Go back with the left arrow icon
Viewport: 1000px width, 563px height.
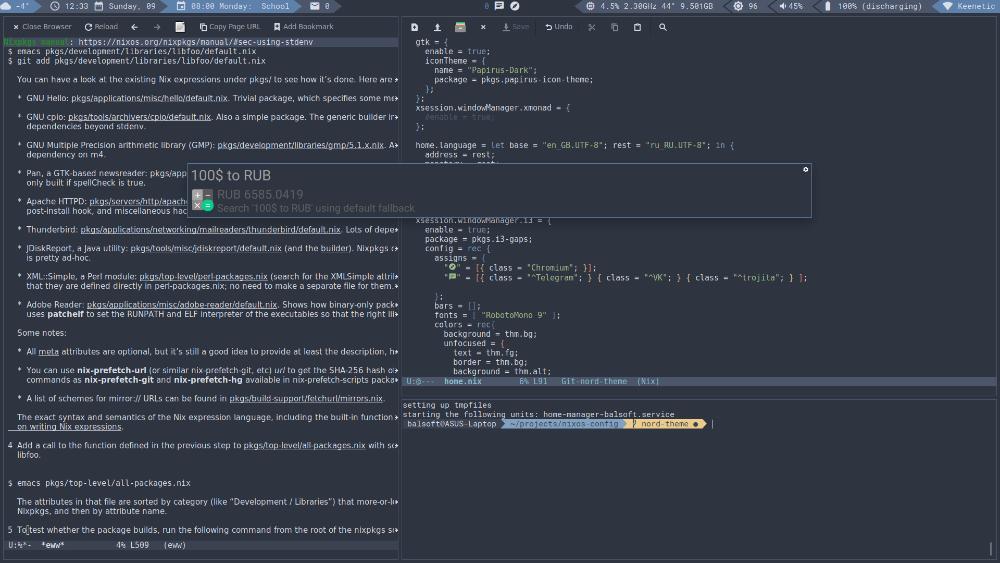135,27
